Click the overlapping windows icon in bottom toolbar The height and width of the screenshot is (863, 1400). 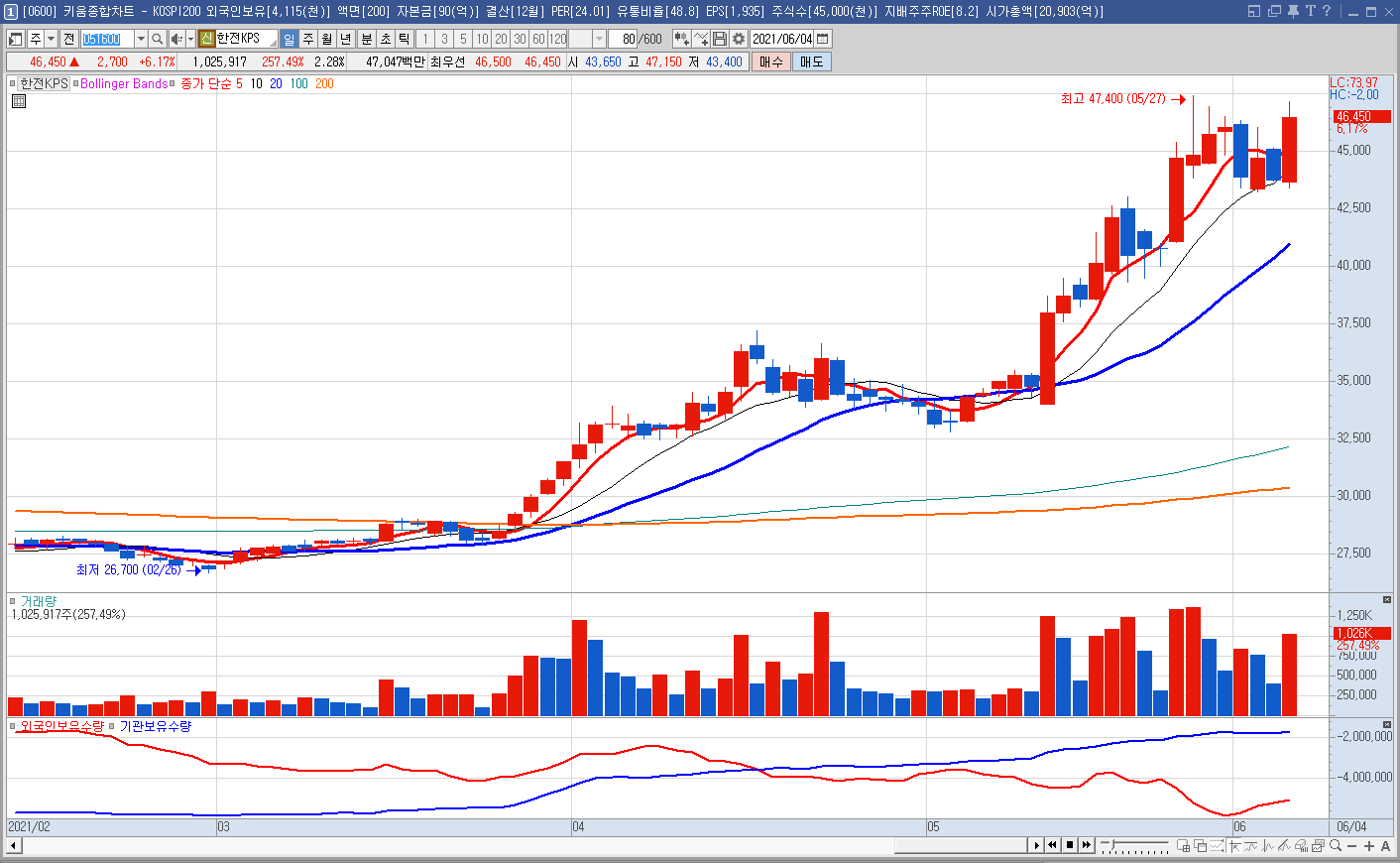coord(1200,845)
